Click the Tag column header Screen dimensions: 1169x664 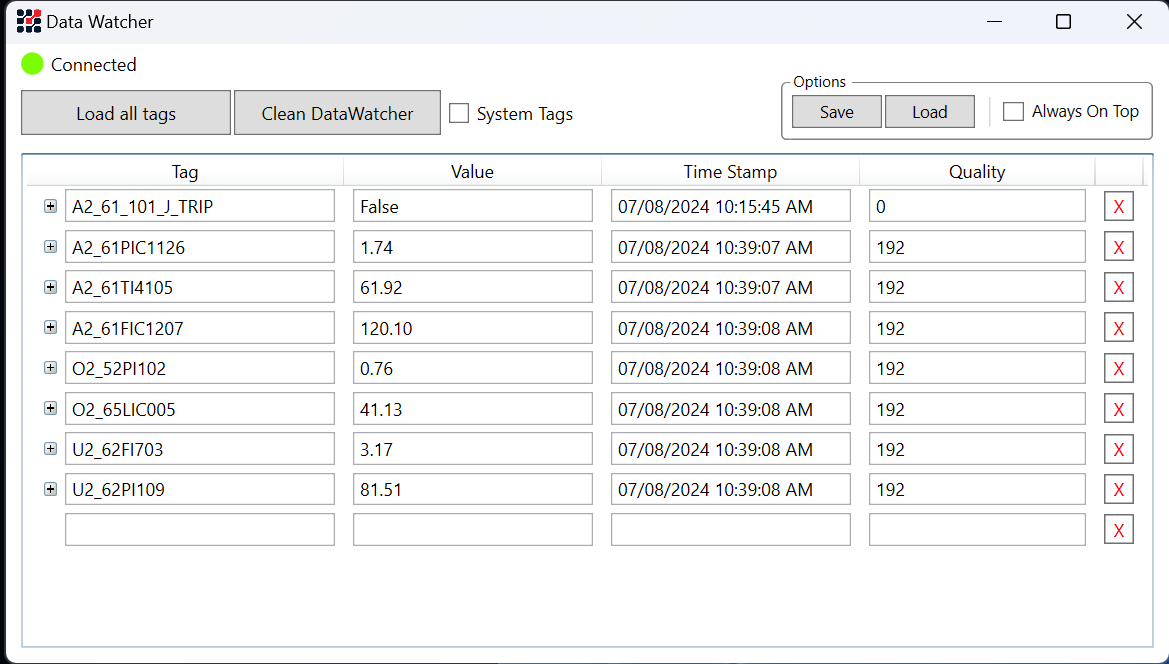click(185, 172)
